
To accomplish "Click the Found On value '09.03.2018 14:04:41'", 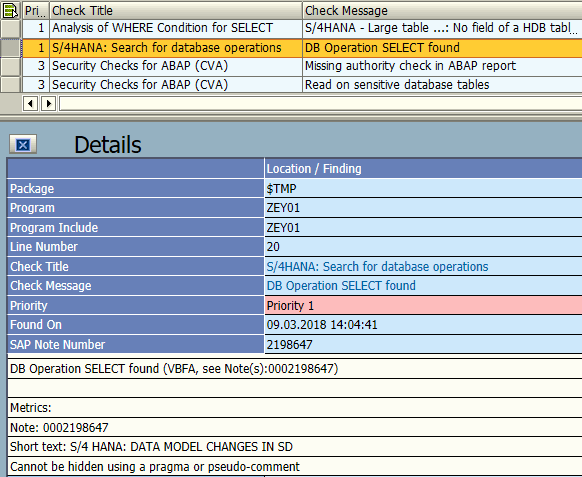I will click(x=423, y=325).
